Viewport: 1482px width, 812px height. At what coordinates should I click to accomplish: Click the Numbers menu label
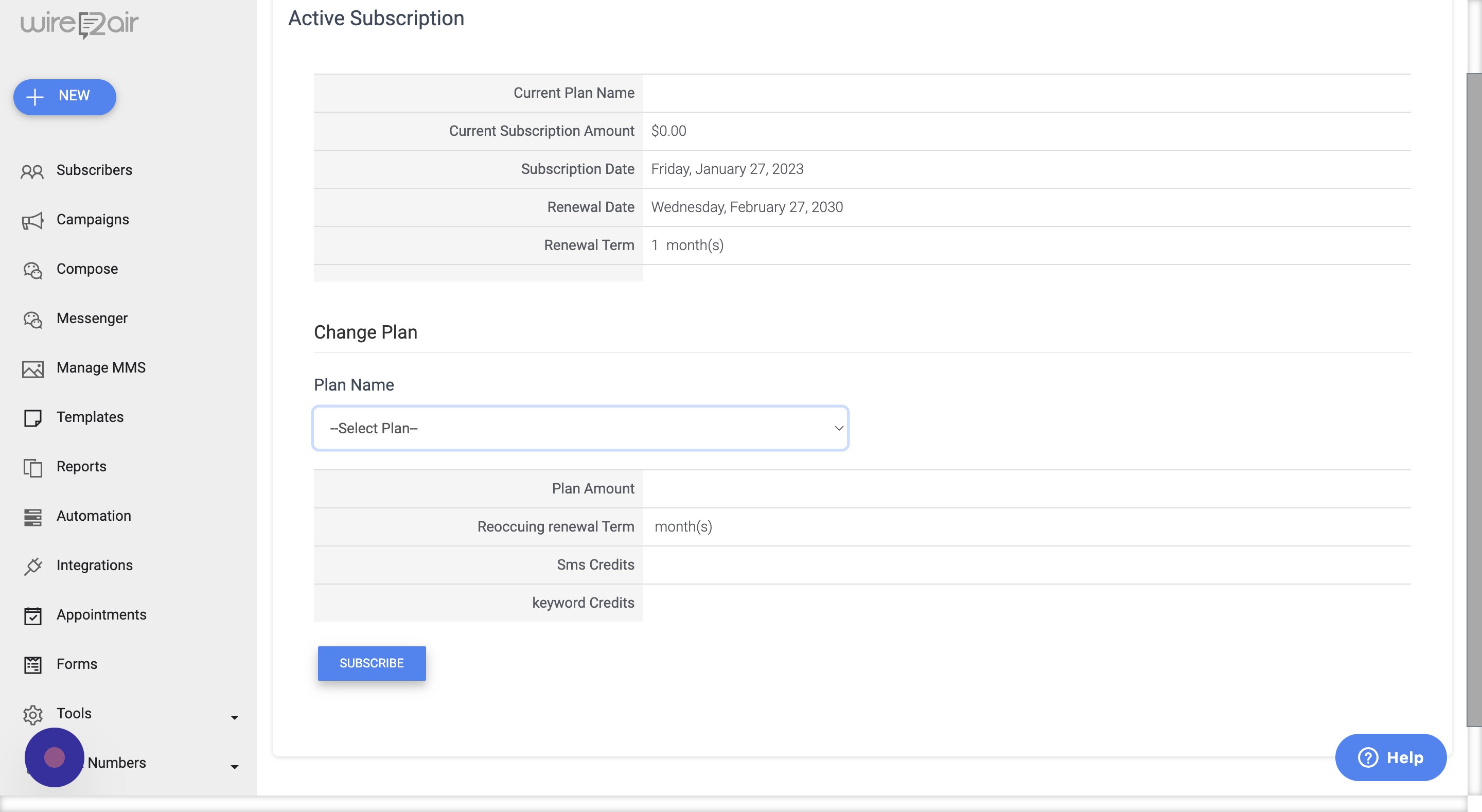click(117, 763)
